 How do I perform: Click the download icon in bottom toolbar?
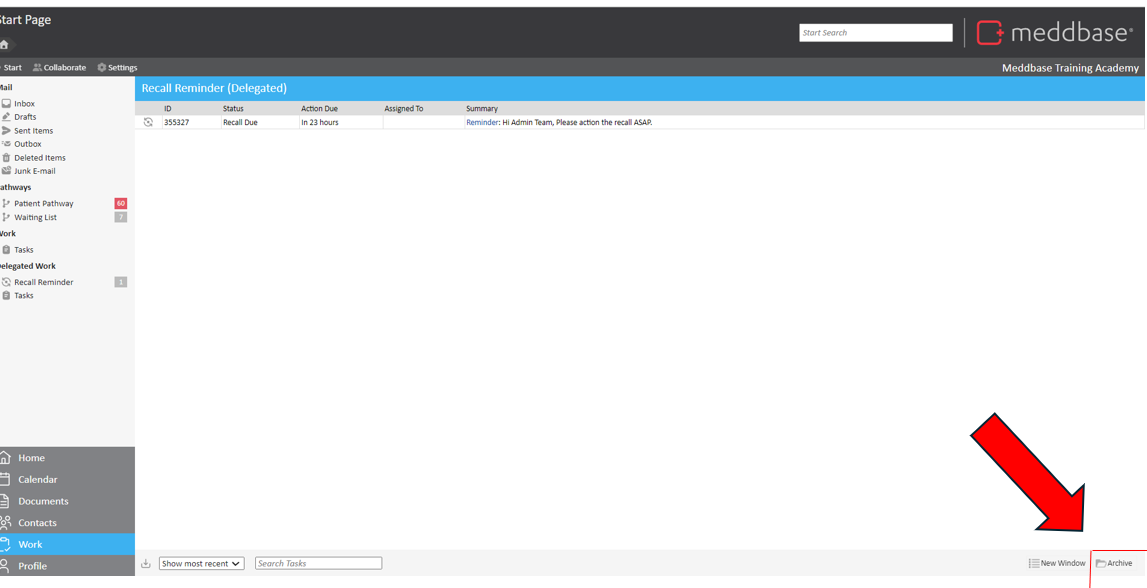click(146, 564)
